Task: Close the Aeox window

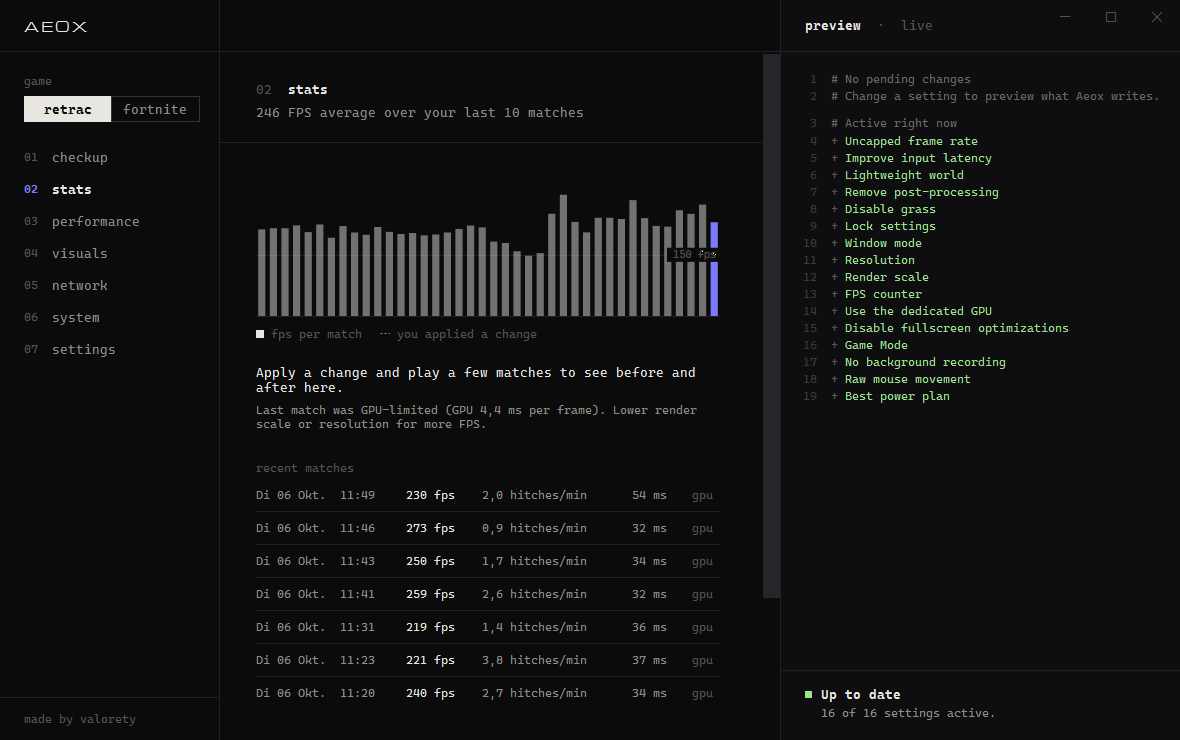Action: 1157,17
